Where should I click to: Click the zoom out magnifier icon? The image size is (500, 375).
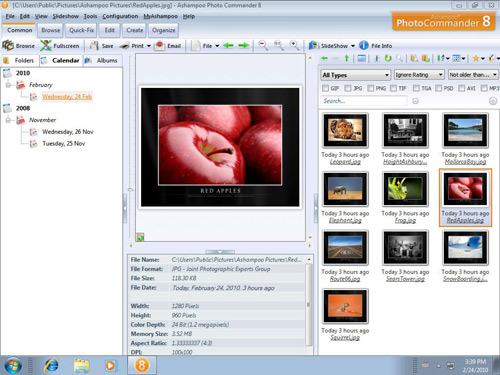pos(263,45)
